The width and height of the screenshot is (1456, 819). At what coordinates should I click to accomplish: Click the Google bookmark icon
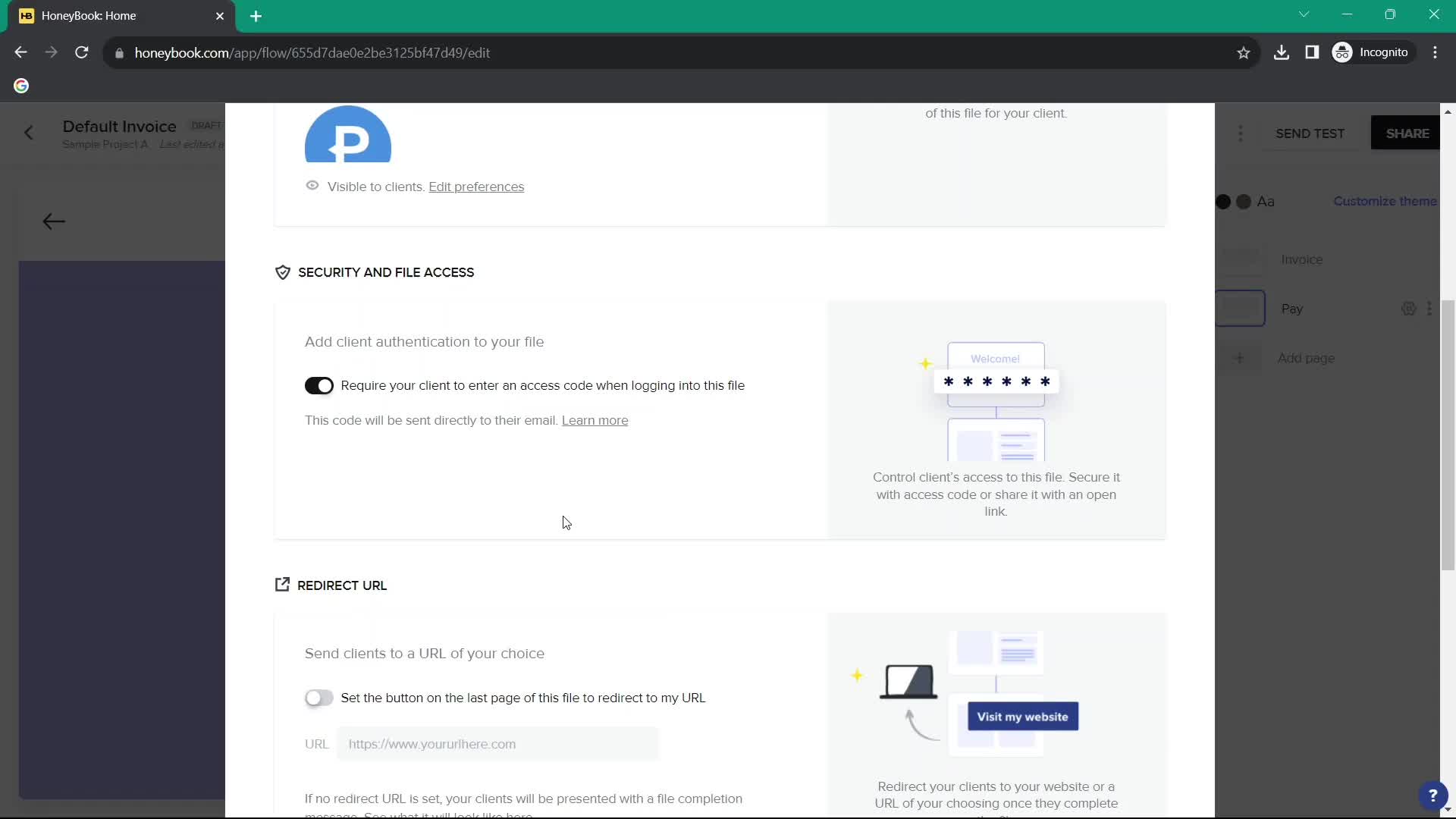pos(21,86)
